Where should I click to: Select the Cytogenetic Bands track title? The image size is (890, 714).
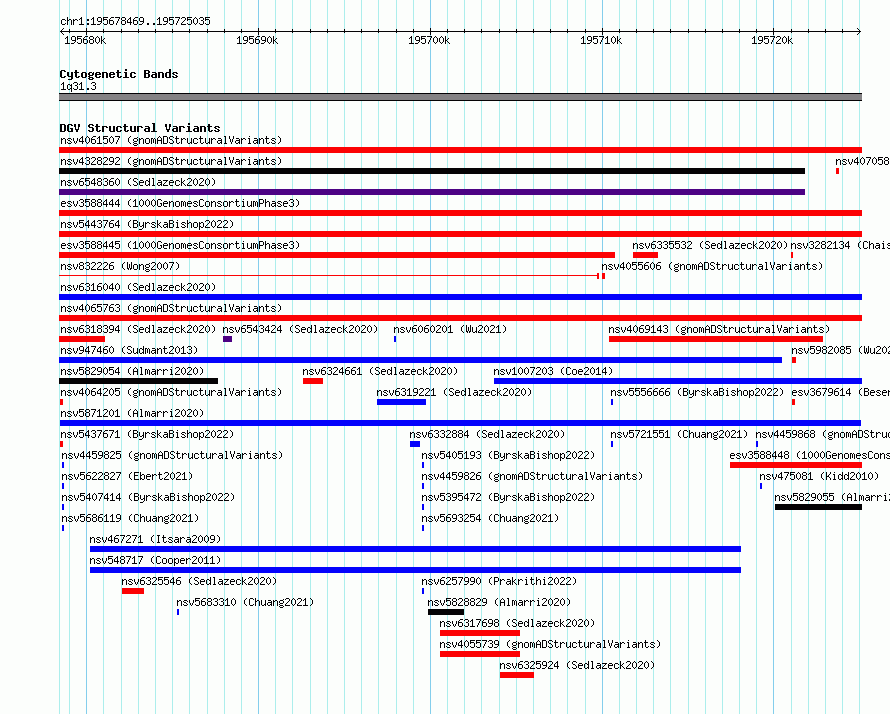point(119,74)
